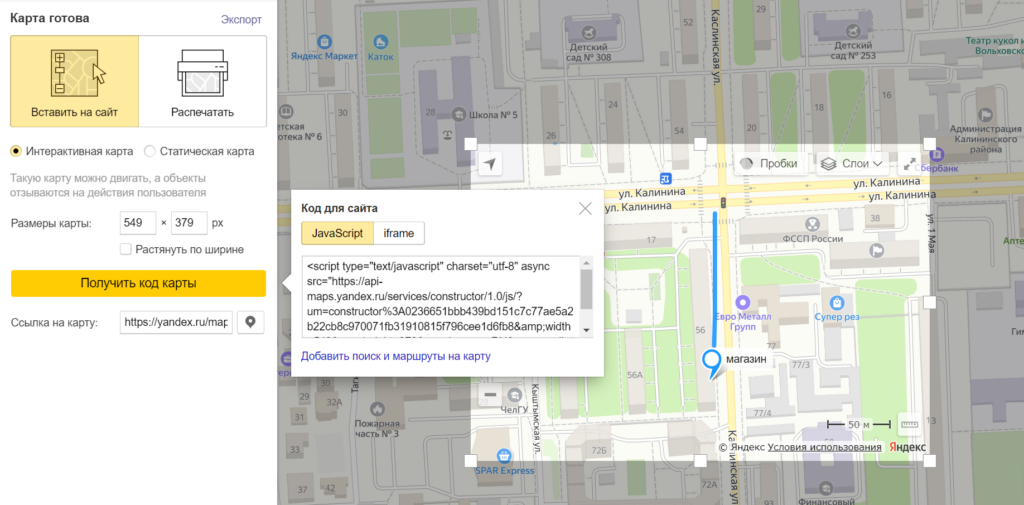
Task: Click the 'Детский сад № 308' marker
Action: click(x=588, y=31)
